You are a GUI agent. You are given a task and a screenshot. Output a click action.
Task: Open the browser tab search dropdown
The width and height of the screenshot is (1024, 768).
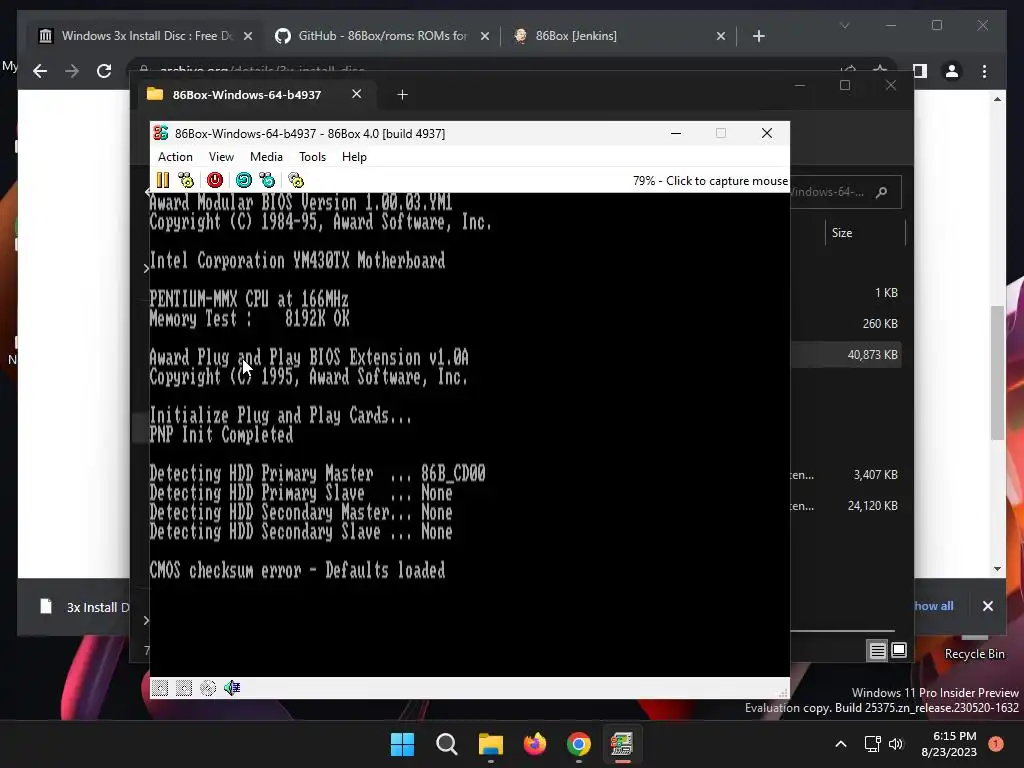[844, 25]
